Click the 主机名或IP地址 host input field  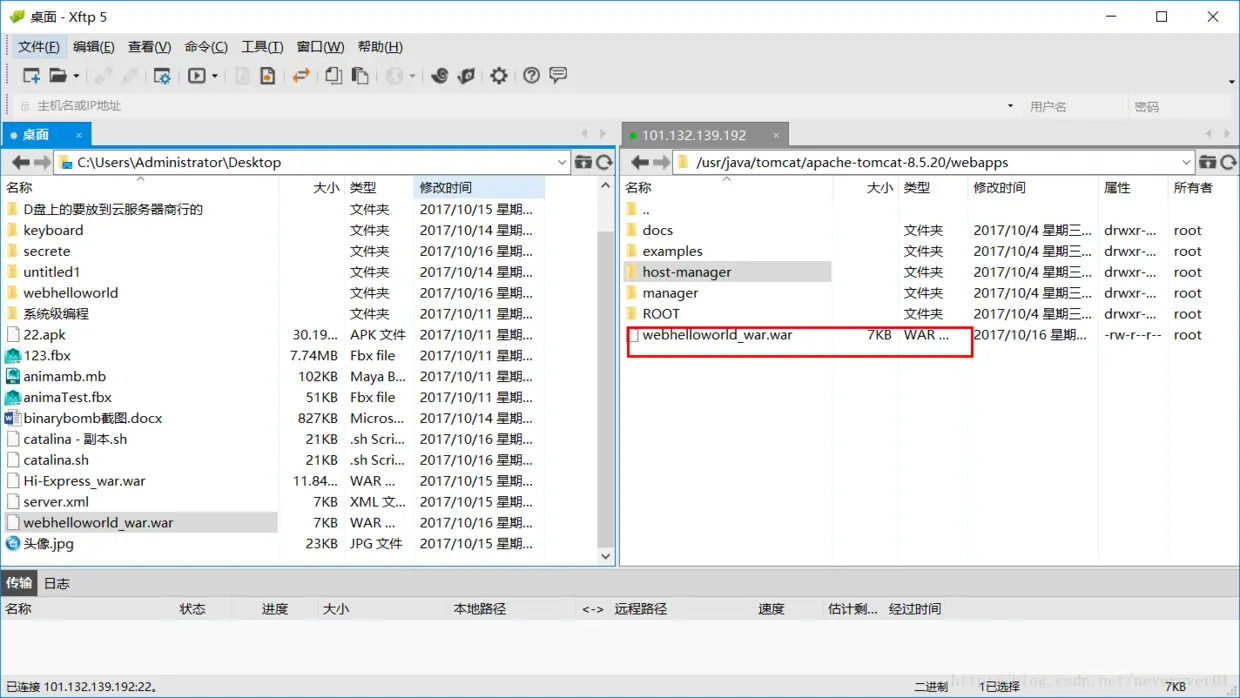[510, 106]
